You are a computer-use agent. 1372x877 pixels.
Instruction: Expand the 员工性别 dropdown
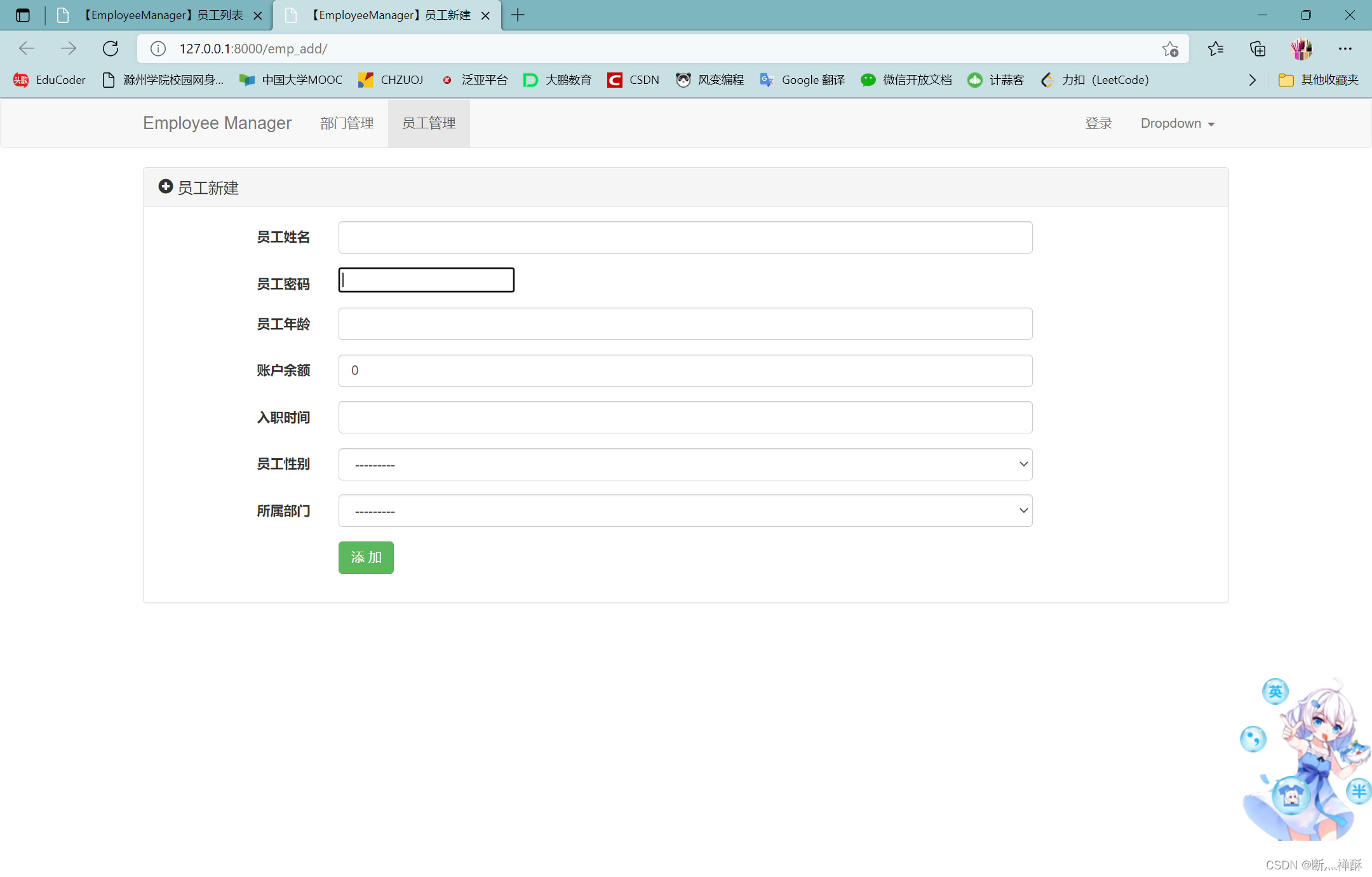tap(685, 465)
